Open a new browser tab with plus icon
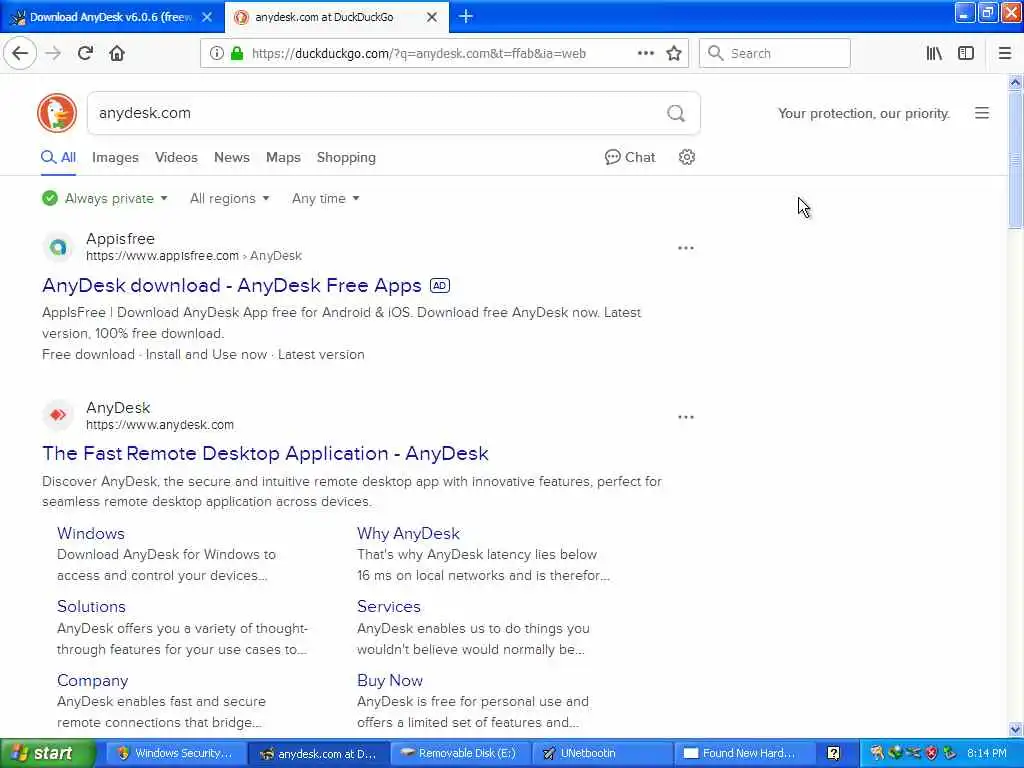Viewport: 1024px width, 768px height. [466, 16]
